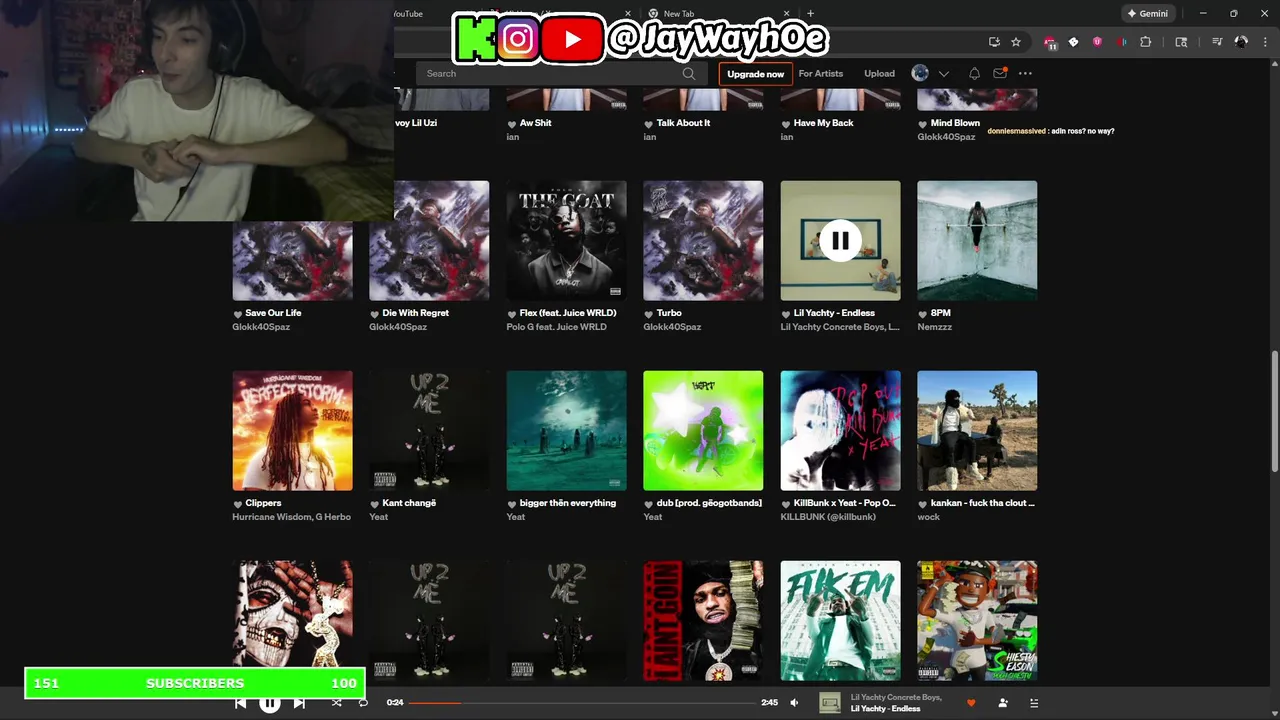Pause the Lil Yachty - Endless cover overlay
The height and width of the screenshot is (720, 1280).
[x=840, y=240]
